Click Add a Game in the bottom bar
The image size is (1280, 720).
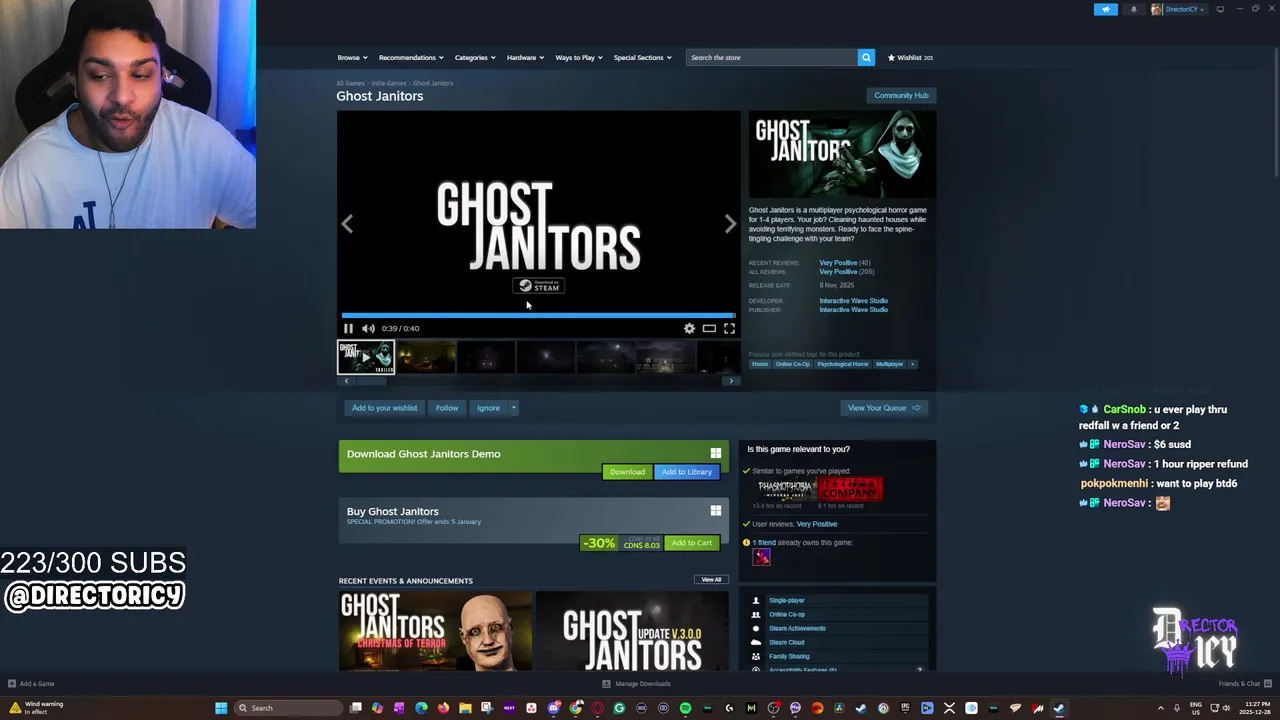[x=31, y=684]
